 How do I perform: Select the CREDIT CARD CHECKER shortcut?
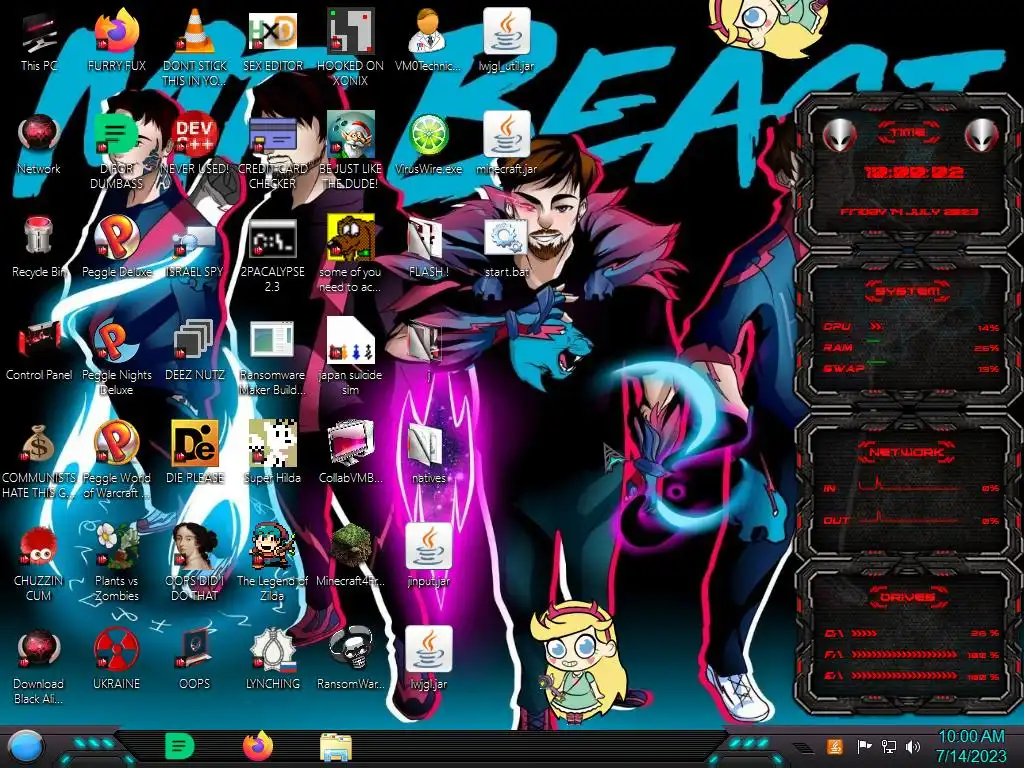273,151
